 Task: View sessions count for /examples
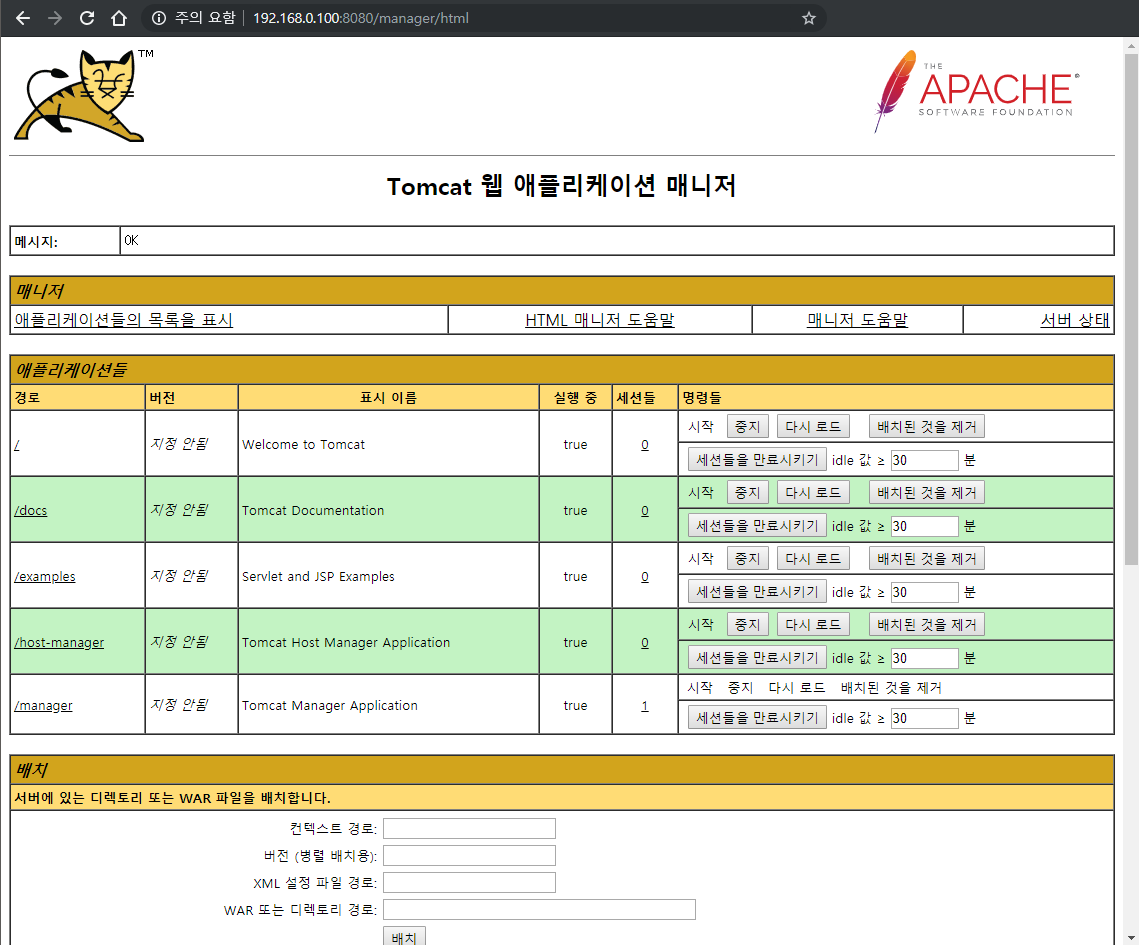click(x=645, y=577)
